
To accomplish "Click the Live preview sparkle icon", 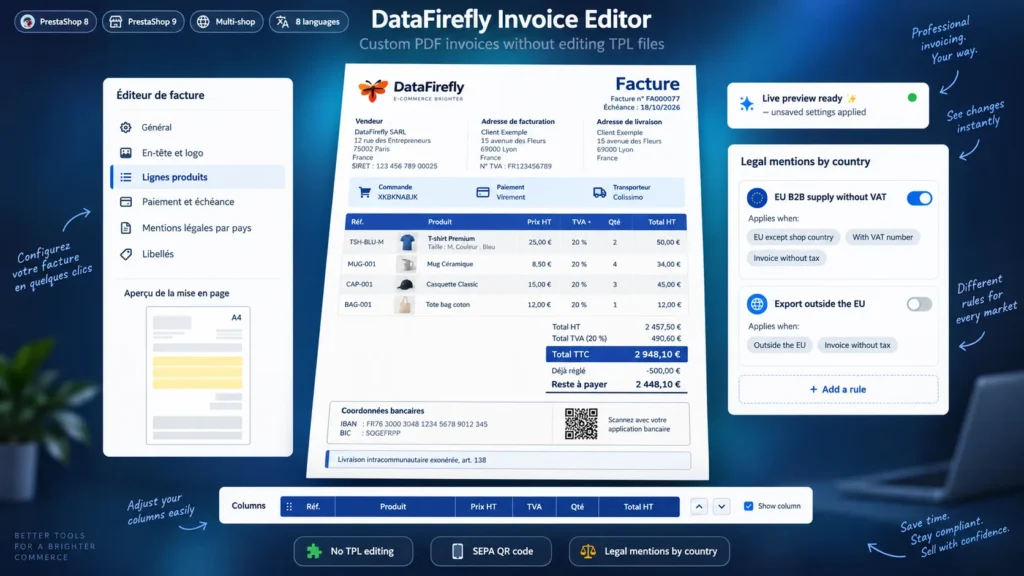I will click(746, 104).
